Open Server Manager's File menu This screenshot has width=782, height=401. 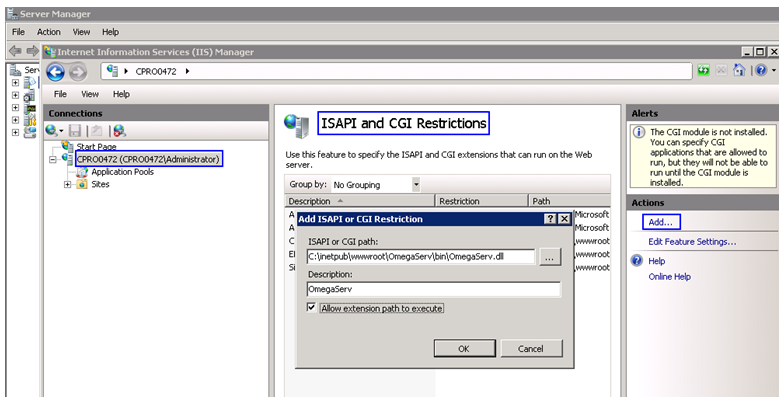18,32
